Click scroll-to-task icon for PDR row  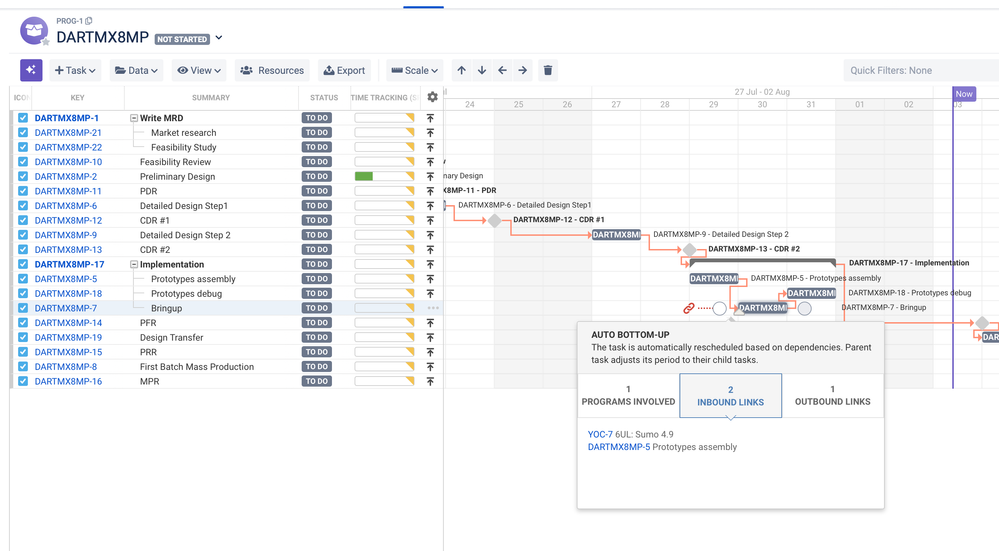431,191
